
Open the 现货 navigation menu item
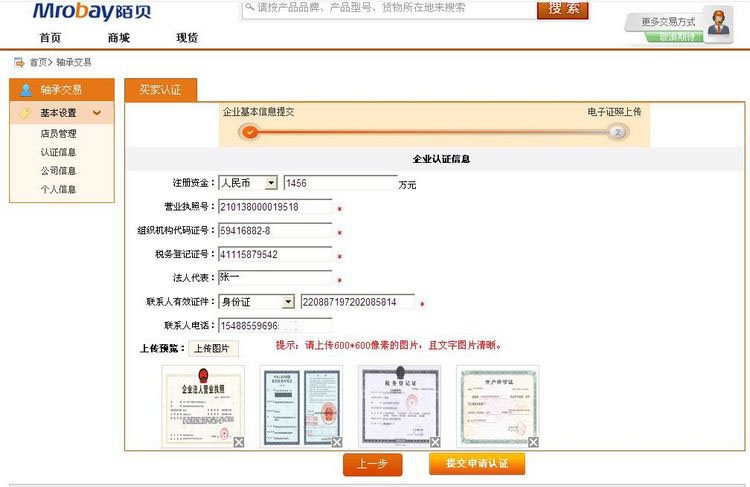[x=187, y=38]
